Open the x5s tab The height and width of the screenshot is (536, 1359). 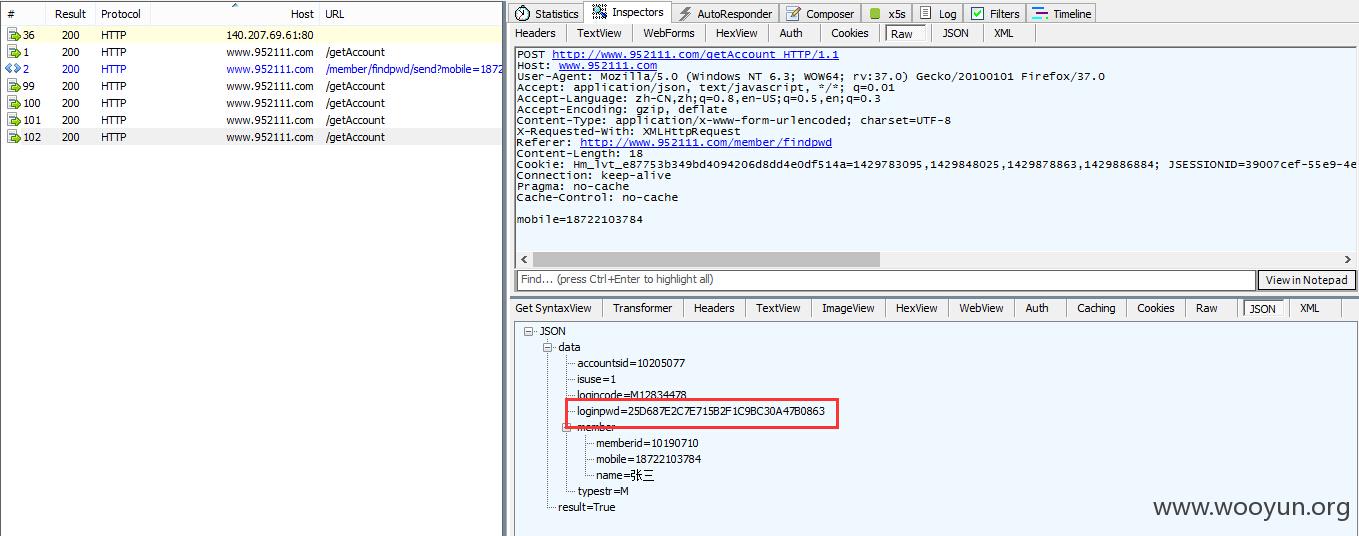coord(887,14)
